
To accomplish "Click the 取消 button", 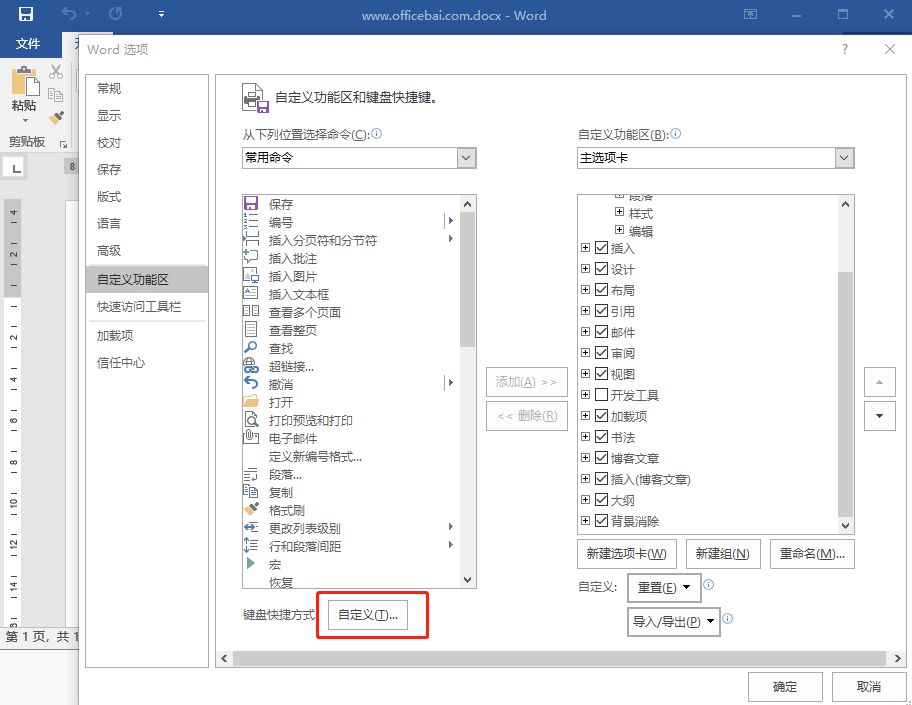I will pyautogui.click(x=869, y=687).
